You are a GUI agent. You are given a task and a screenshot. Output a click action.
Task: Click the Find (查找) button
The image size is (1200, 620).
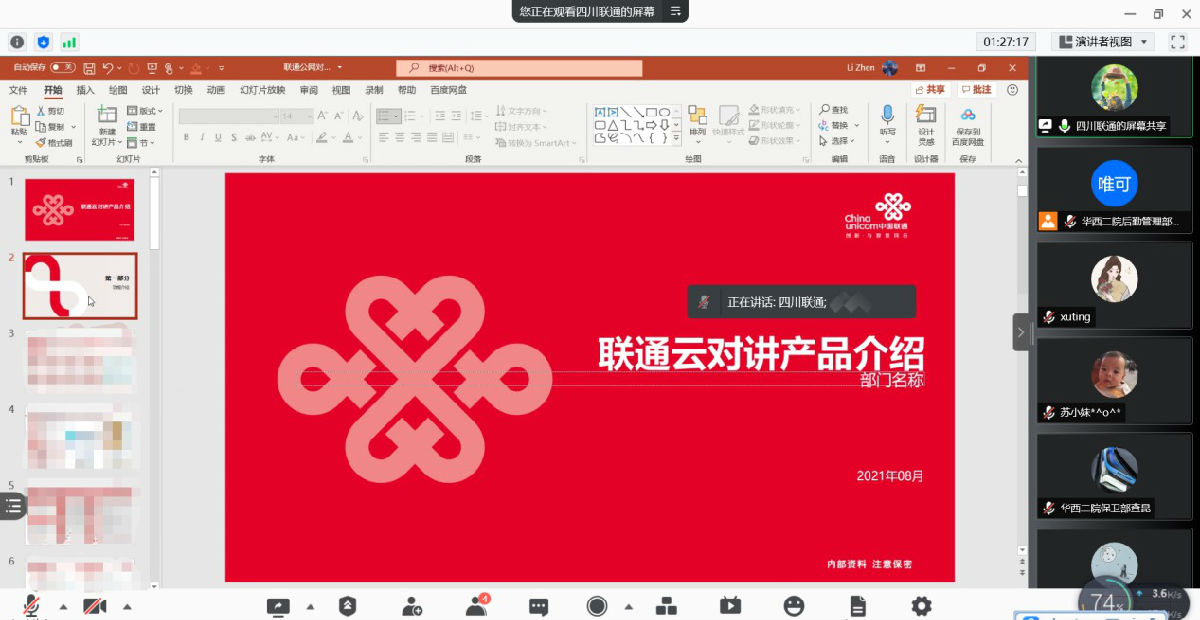tap(833, 109)
